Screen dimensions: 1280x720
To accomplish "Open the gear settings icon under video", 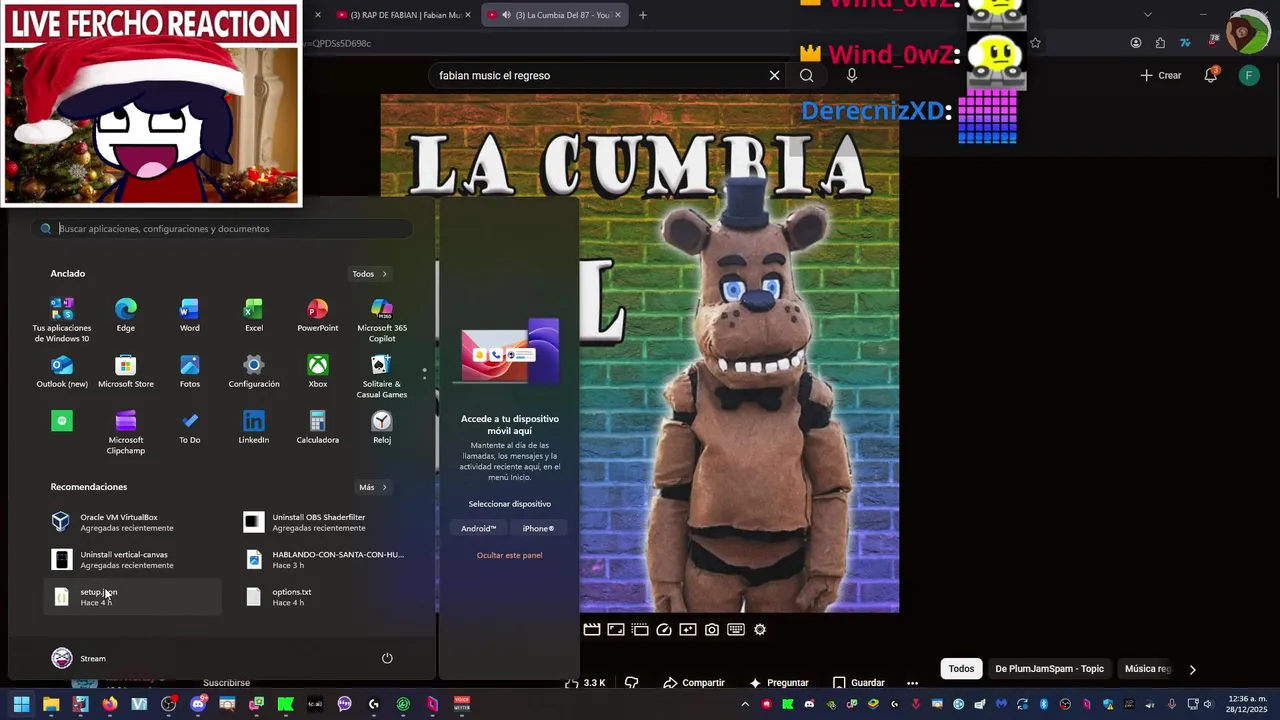I will (760, 629).
